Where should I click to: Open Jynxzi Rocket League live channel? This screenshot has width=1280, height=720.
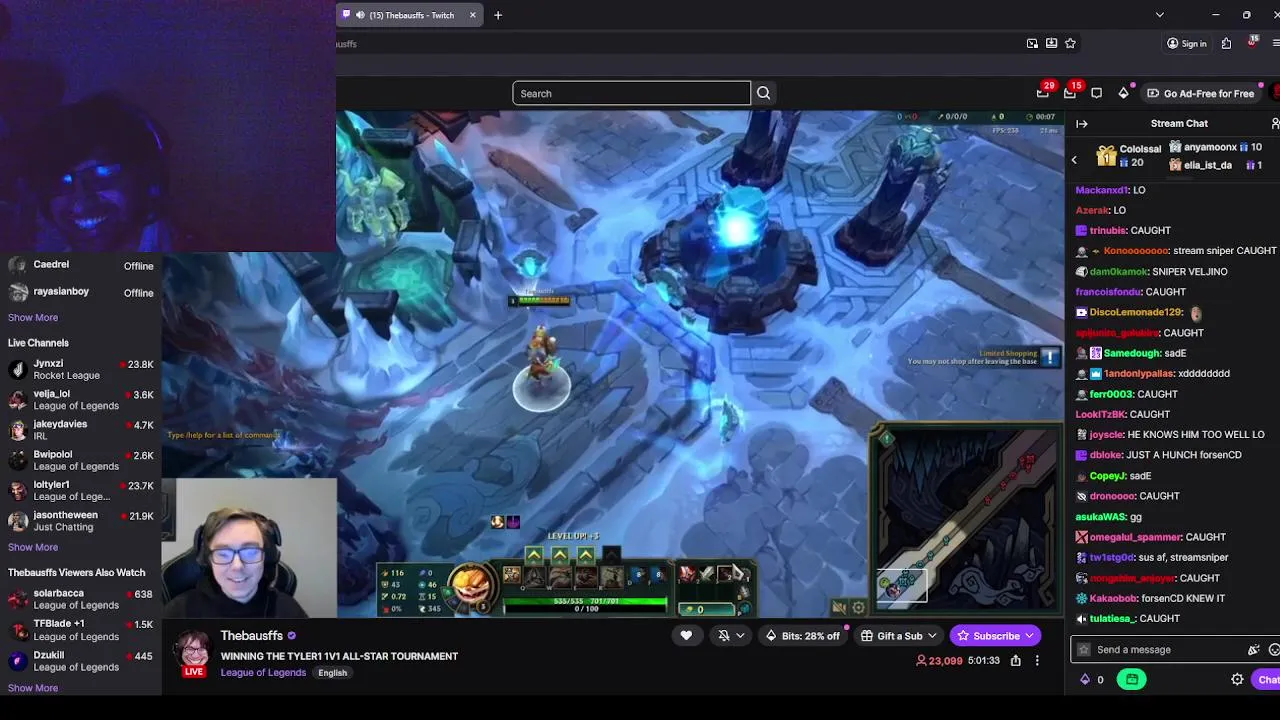pyautogui.click(x=80, y=370)
